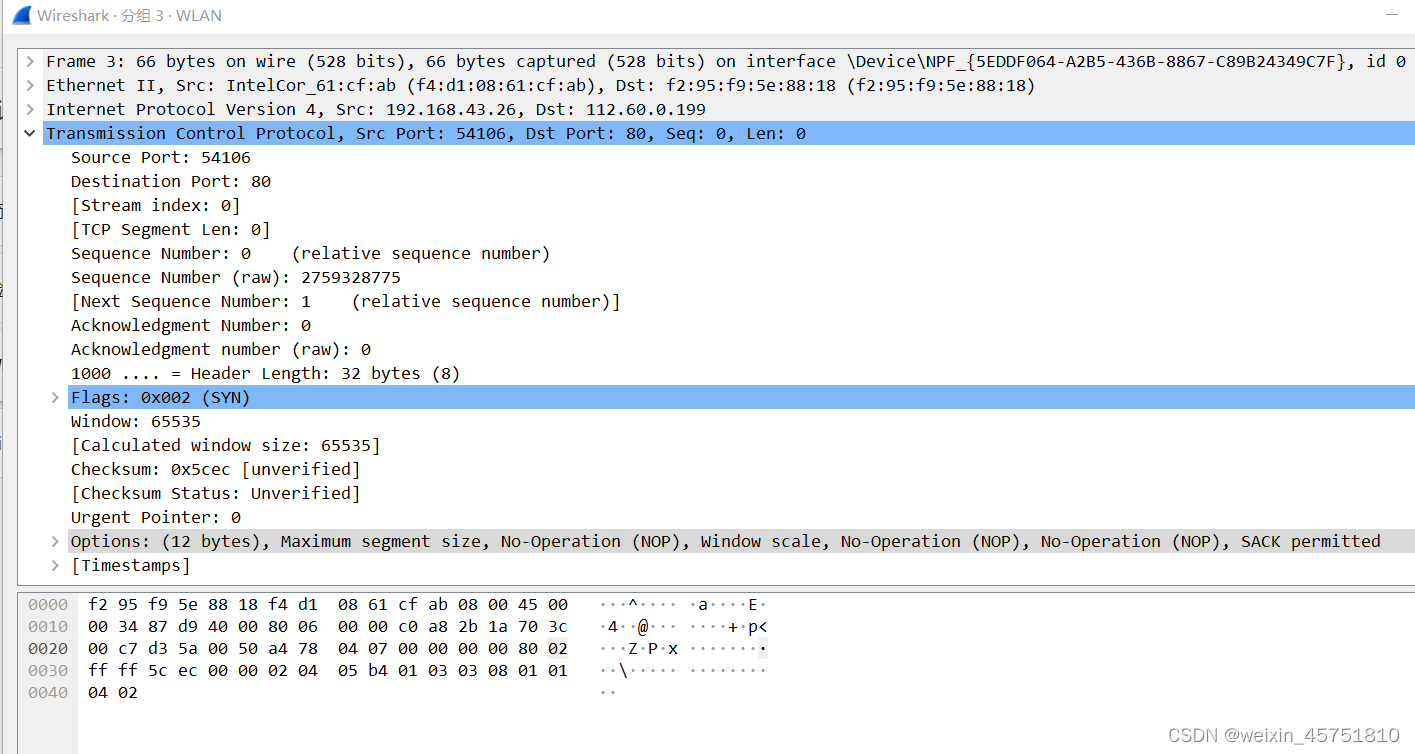The image size is (1415, 754).
Task: Click hex offset 0030 label
Action: [48, 670]
